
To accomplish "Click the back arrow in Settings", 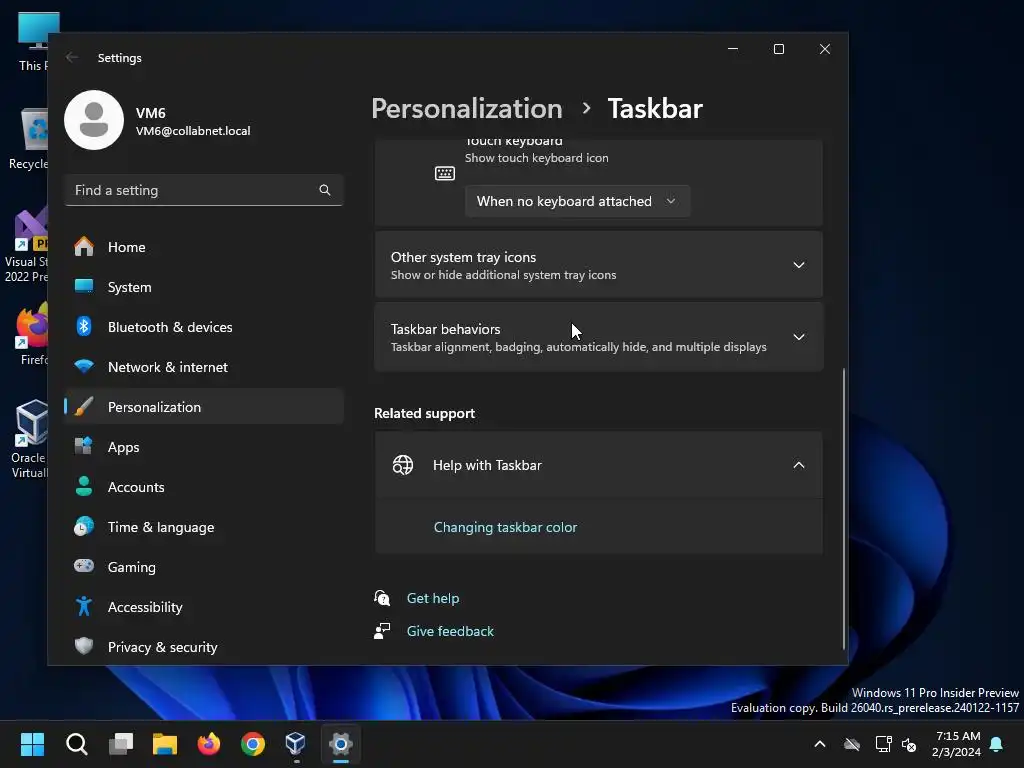I will pyautogui.click(x=72, y=57).
